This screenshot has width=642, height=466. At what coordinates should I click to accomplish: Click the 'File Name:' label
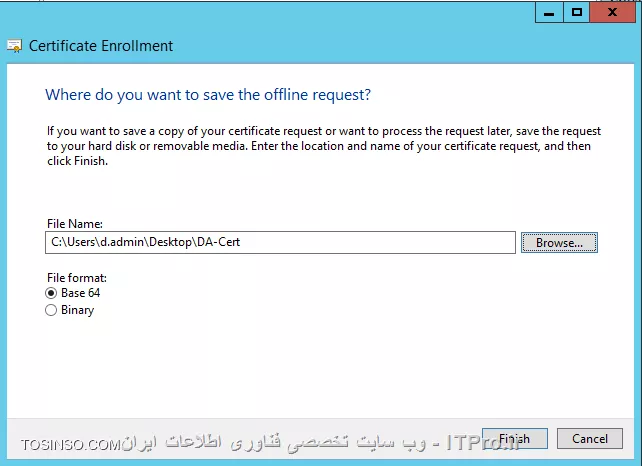click(x=75, y=224)
